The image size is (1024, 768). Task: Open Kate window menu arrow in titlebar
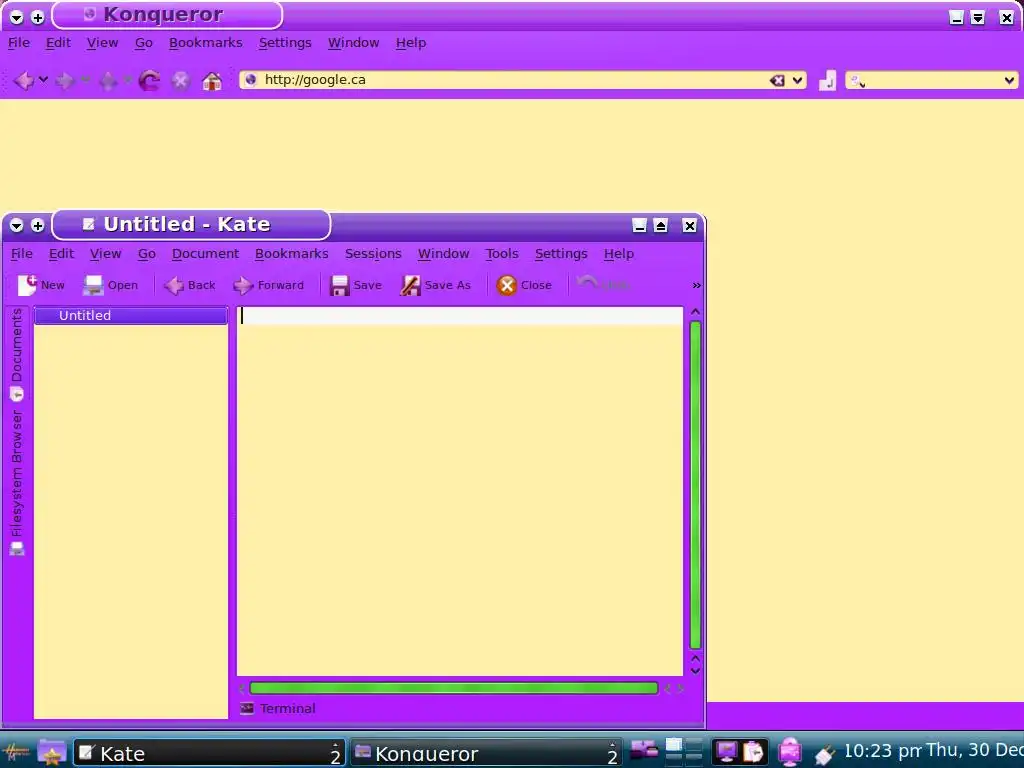pos(16,225)
